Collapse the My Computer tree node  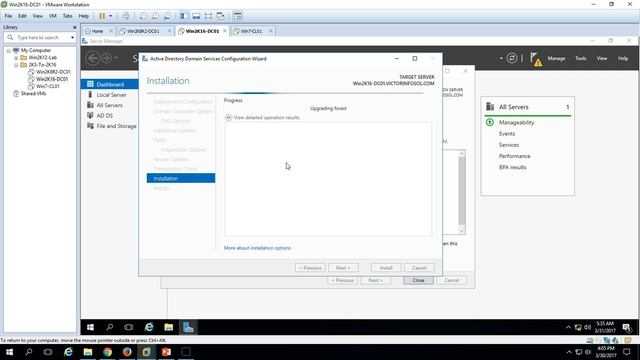pos(8,51)
